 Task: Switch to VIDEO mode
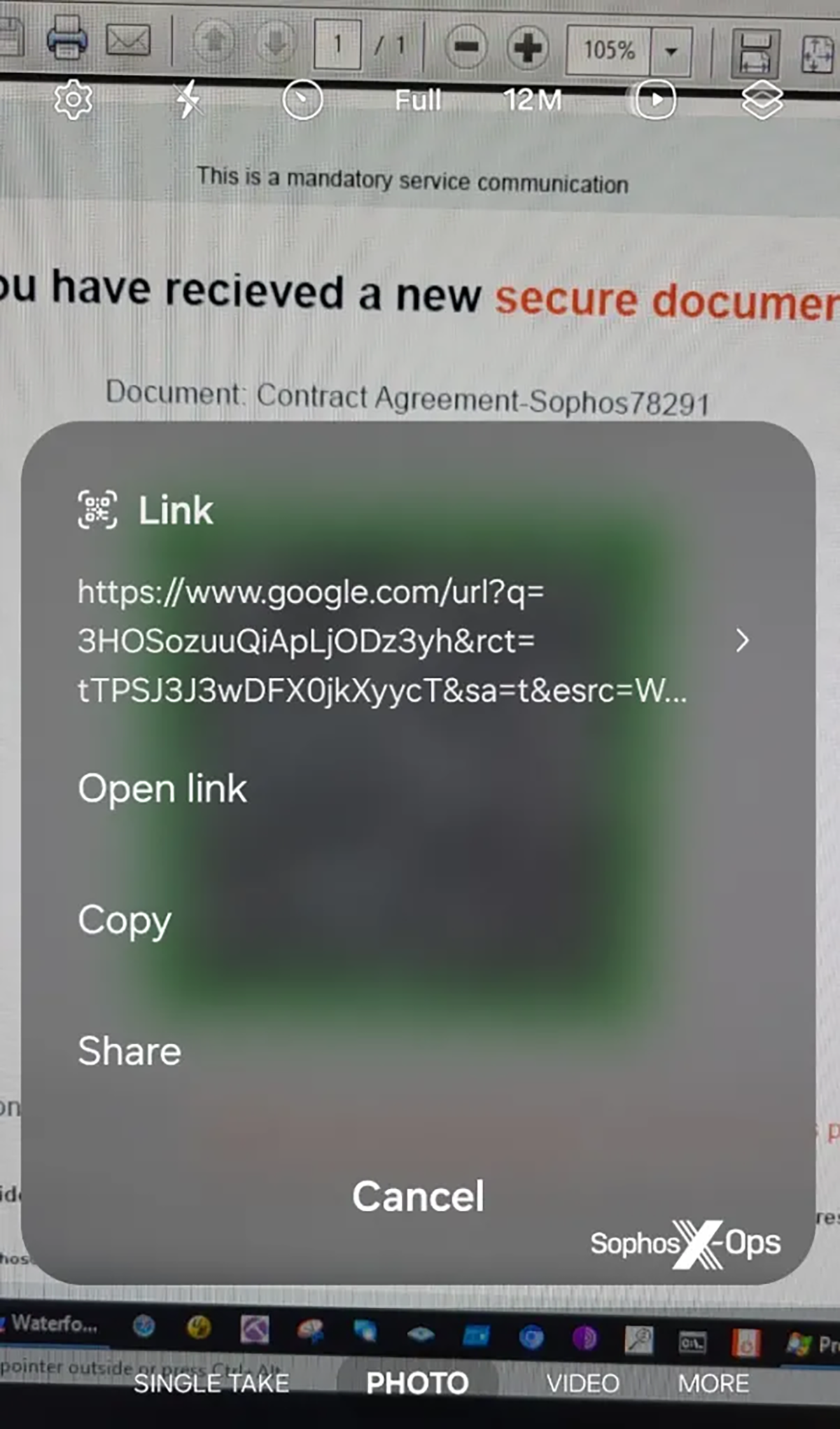coord(582,1383)
